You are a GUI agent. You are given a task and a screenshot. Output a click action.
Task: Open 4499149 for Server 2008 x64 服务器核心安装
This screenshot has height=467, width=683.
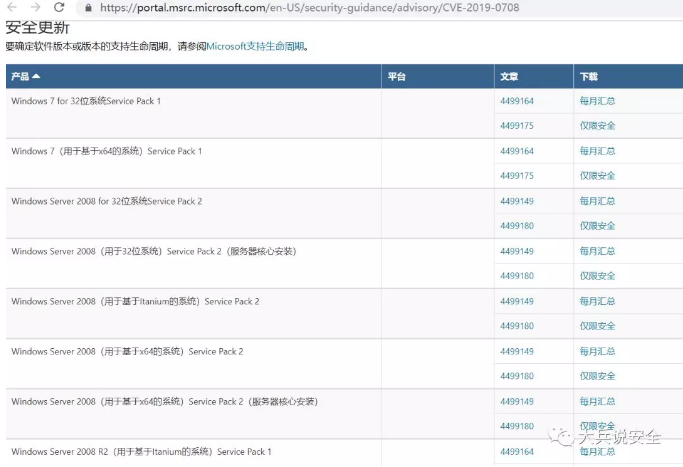[517, 402]
